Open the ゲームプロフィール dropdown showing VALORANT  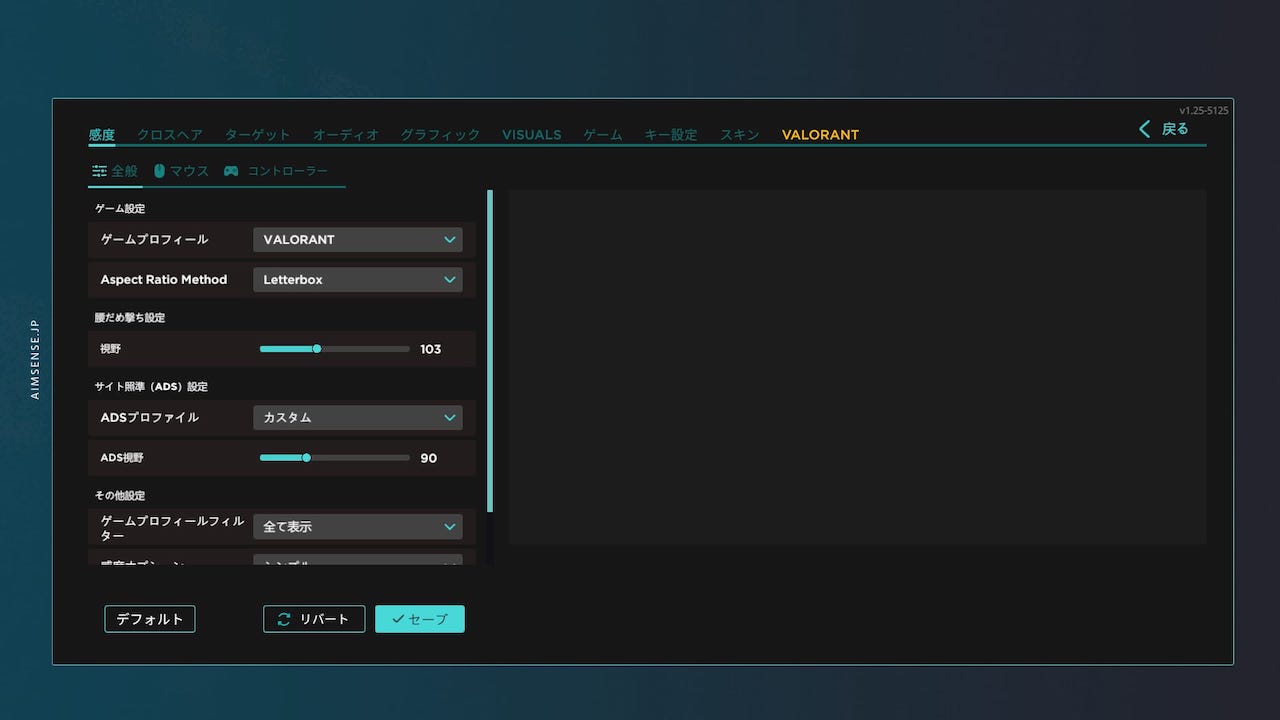(357, 240)
